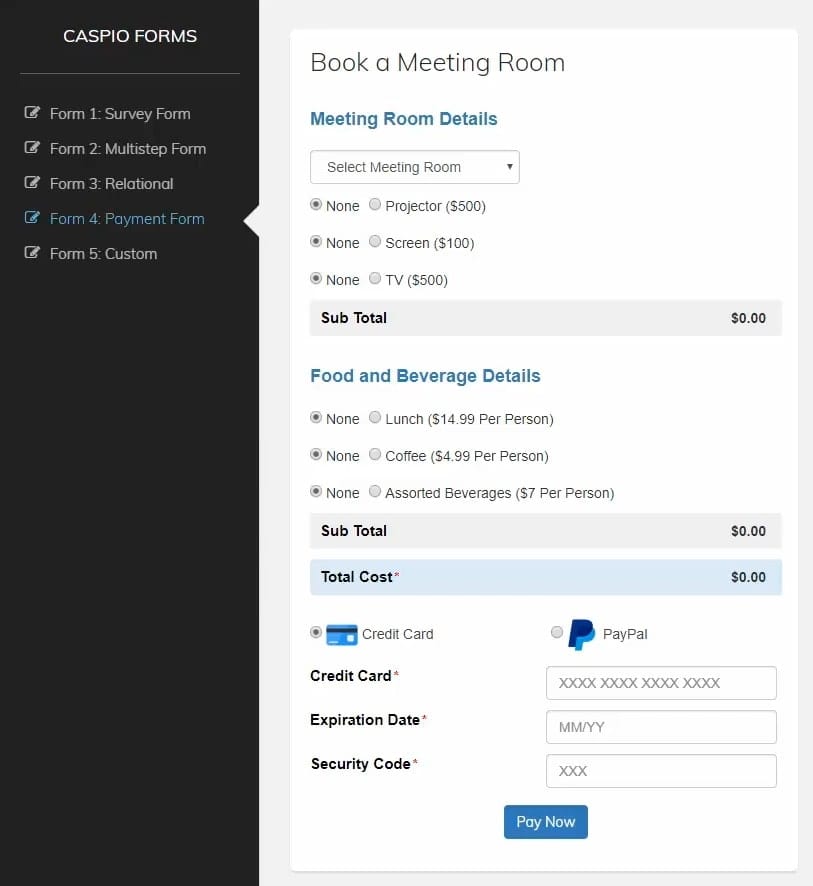Focus the Expiration Date MM/YY field
Viewport: 813px width, 886px height.
coord(661,727)
